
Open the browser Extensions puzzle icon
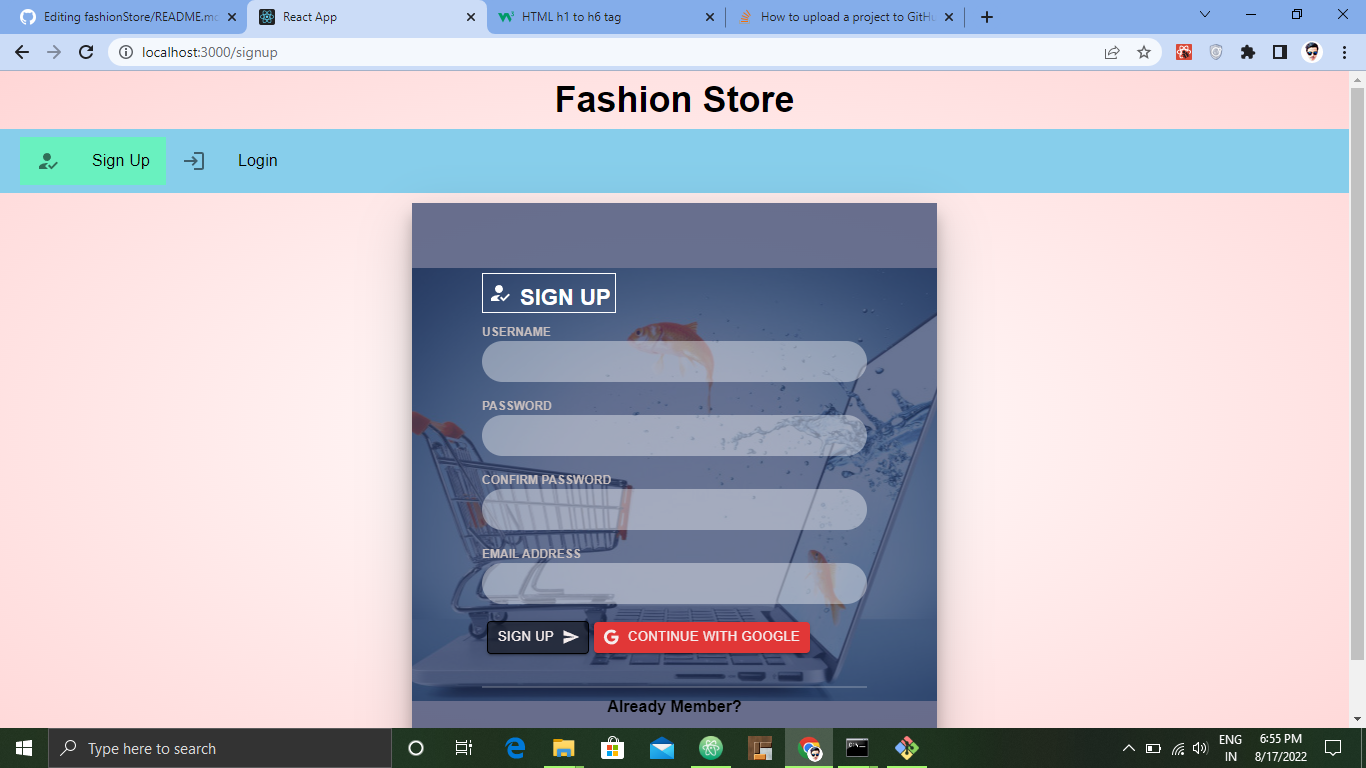[1248, 51]
